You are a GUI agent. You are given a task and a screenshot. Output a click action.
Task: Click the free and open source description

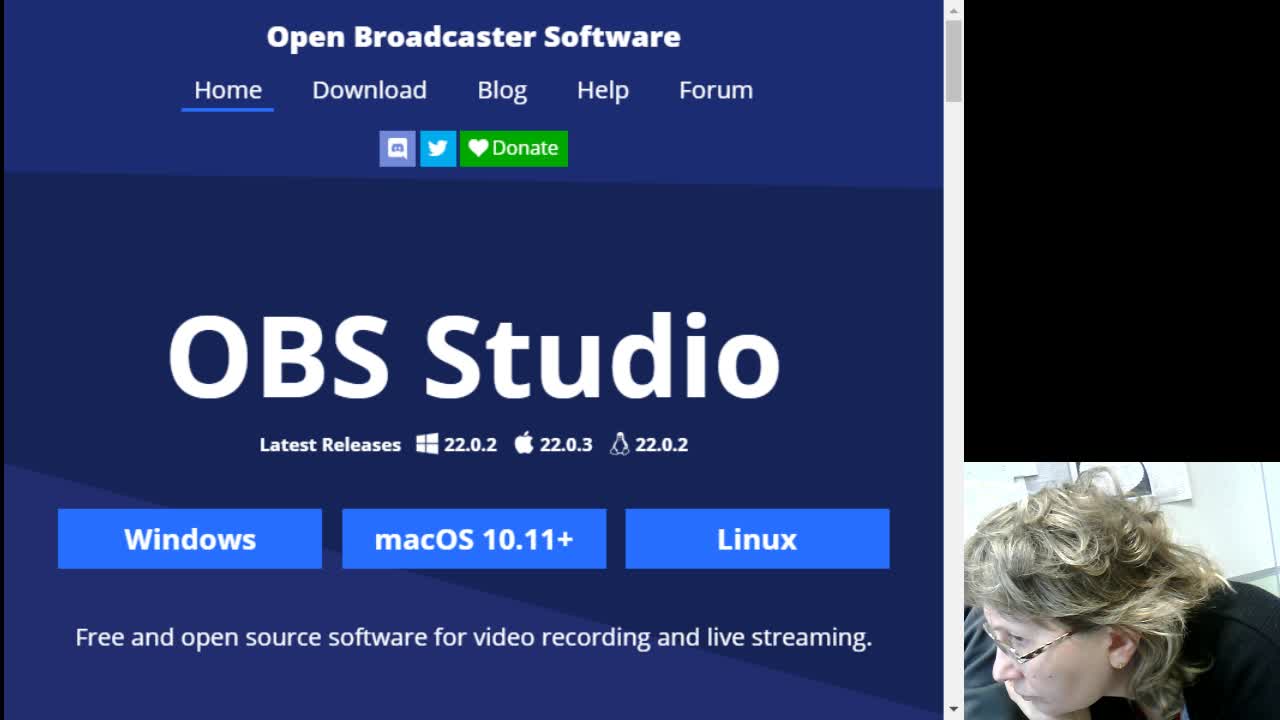click(474, 637)
